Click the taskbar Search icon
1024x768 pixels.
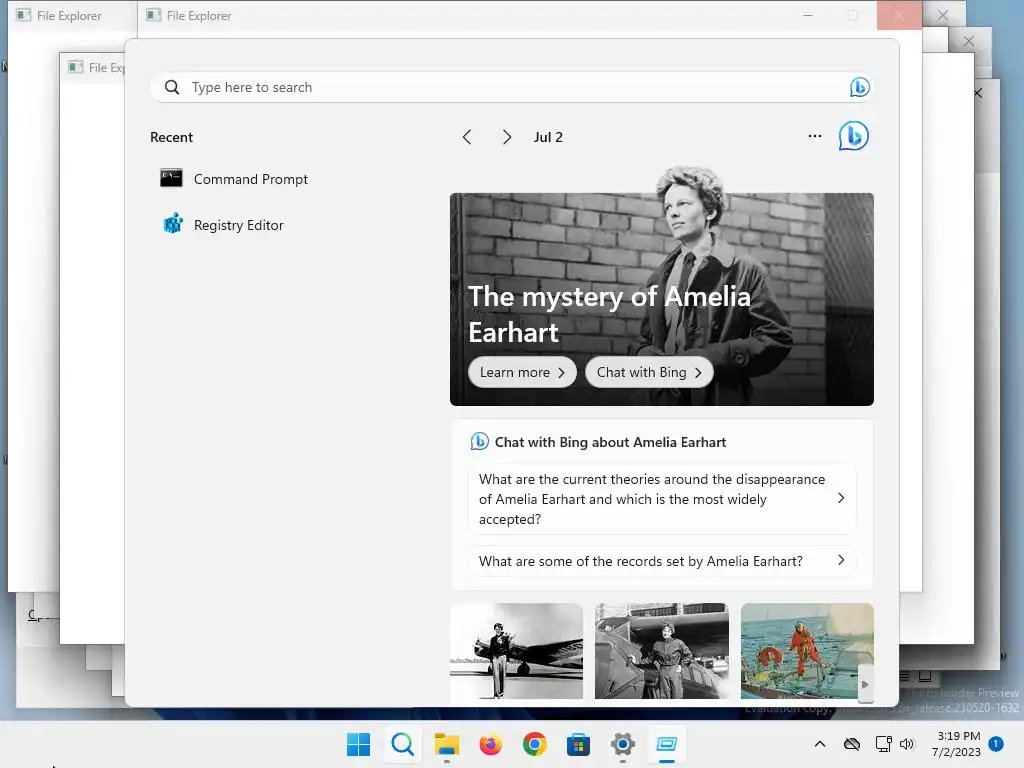point(402,744)
